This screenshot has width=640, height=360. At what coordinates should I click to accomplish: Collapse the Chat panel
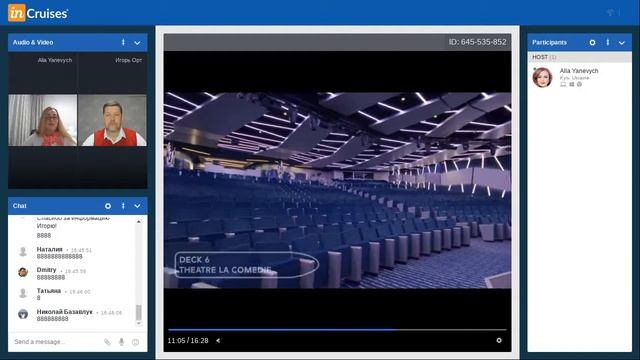click(x=137, y=206)
